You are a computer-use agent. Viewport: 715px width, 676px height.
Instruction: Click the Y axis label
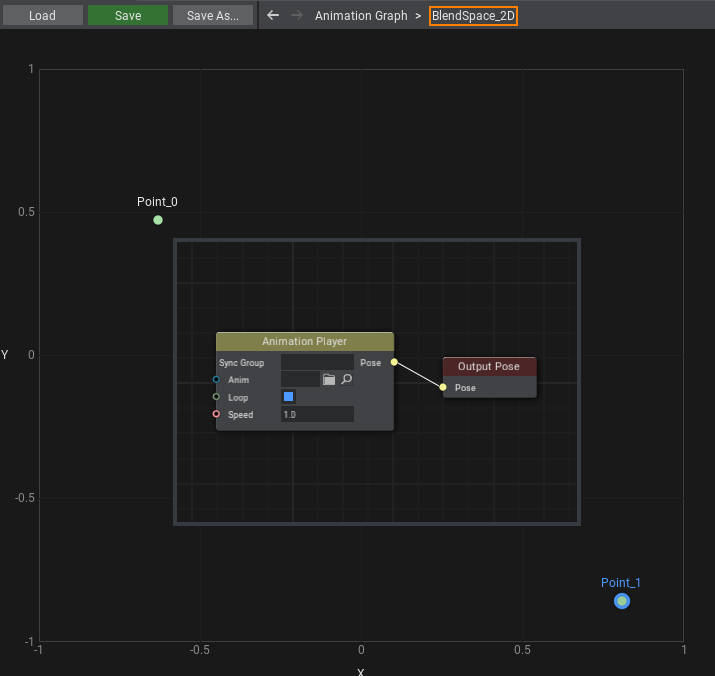(5, 355)
